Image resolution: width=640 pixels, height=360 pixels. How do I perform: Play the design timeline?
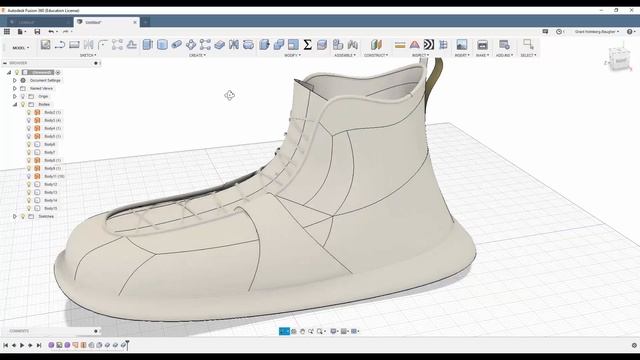point(22,345)
